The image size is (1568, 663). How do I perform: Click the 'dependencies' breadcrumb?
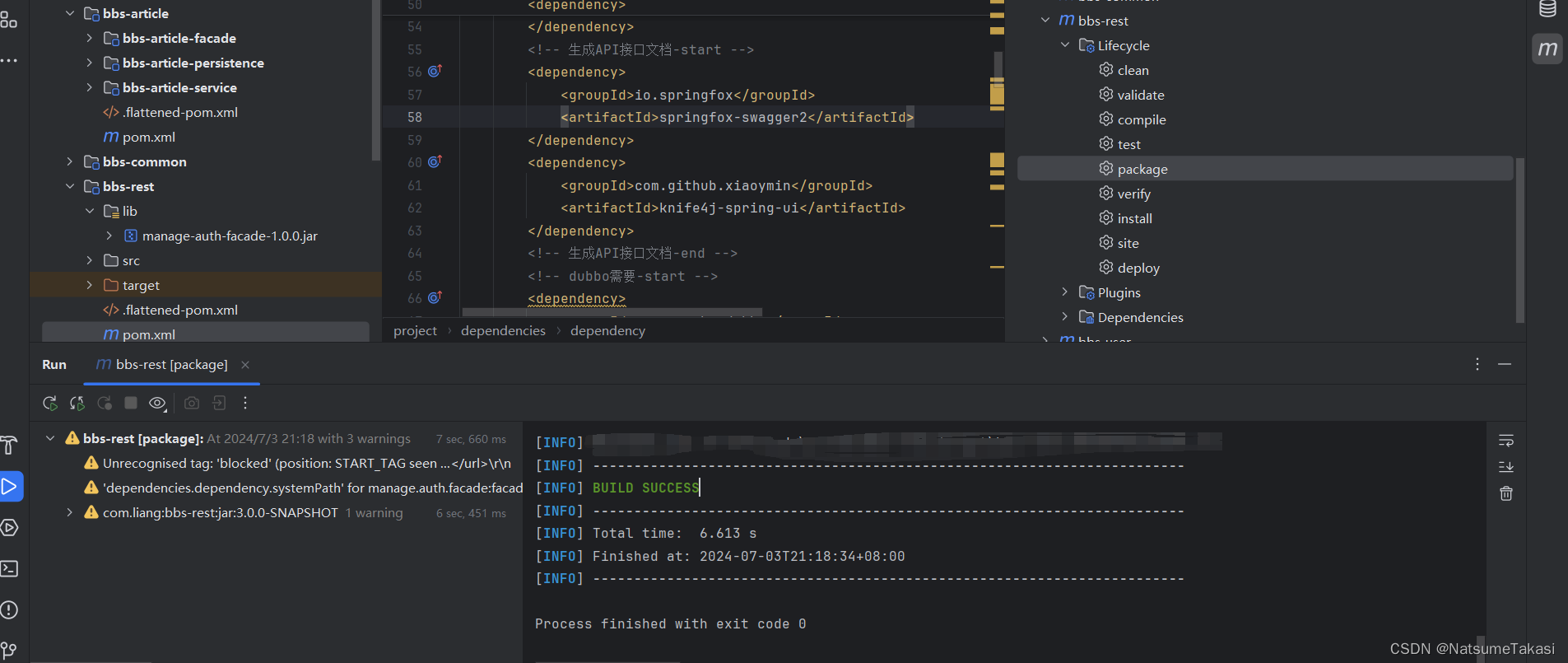[x=503, y=330]
